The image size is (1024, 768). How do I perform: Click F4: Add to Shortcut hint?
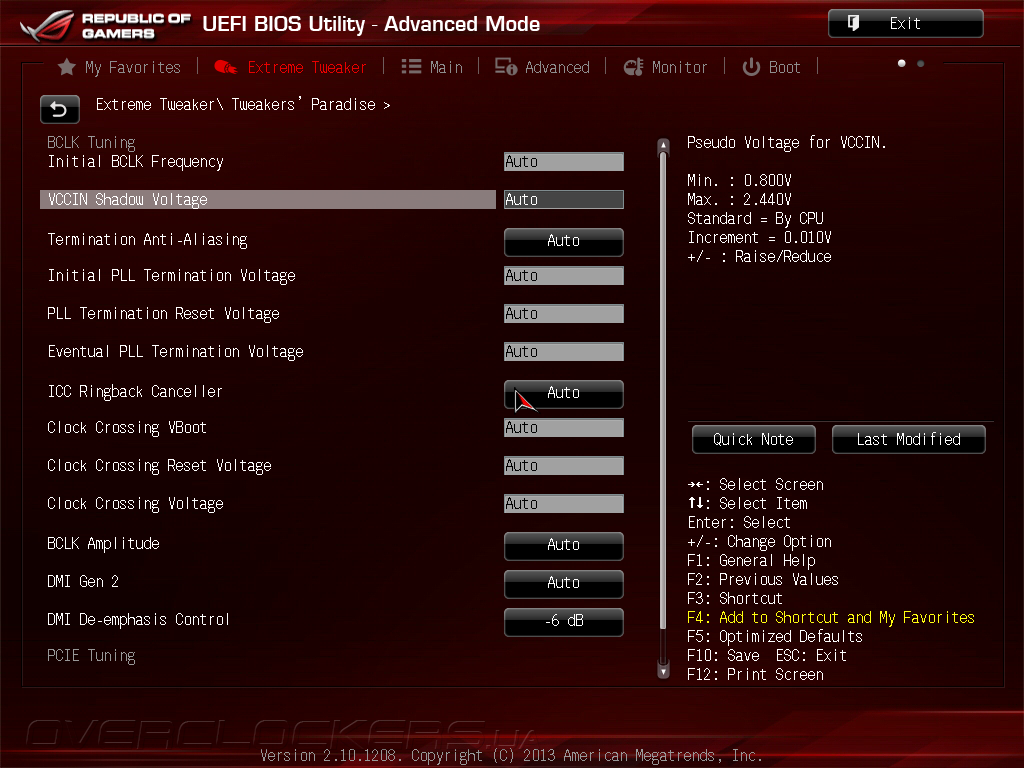pyautogui.click(x=831, y=618)
